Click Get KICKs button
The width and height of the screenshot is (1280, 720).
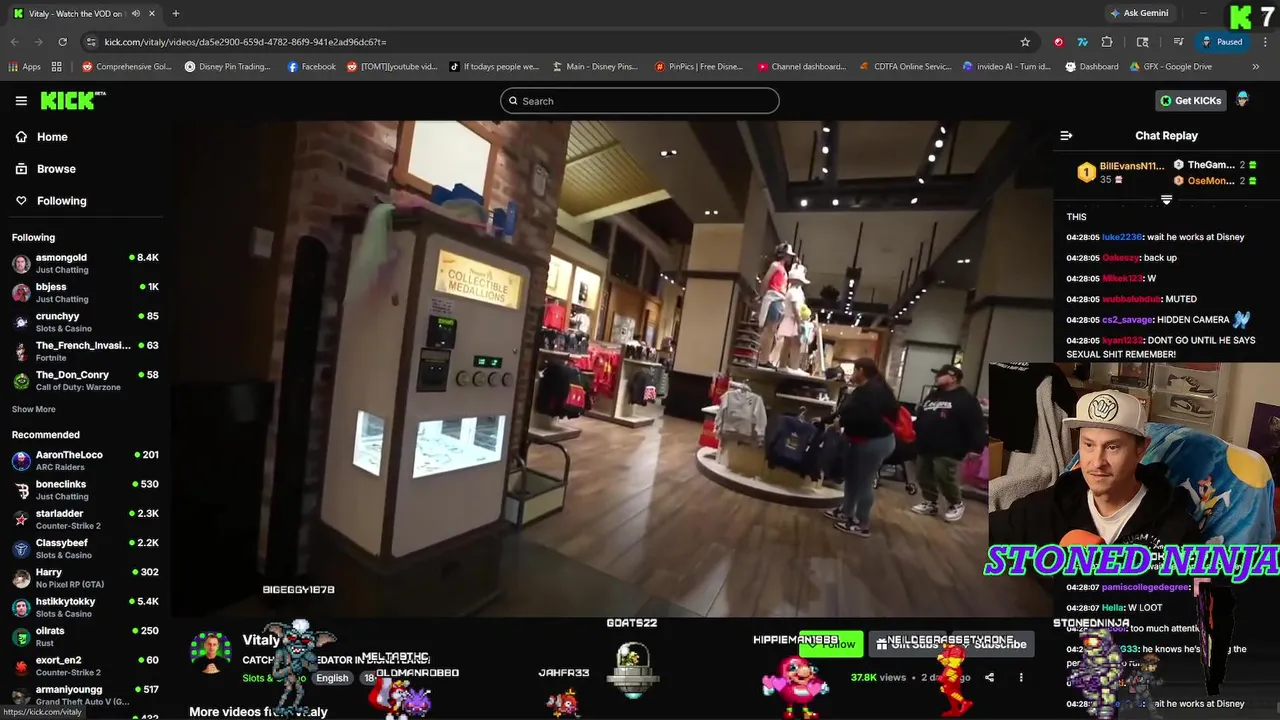[x=1191, y=101]
